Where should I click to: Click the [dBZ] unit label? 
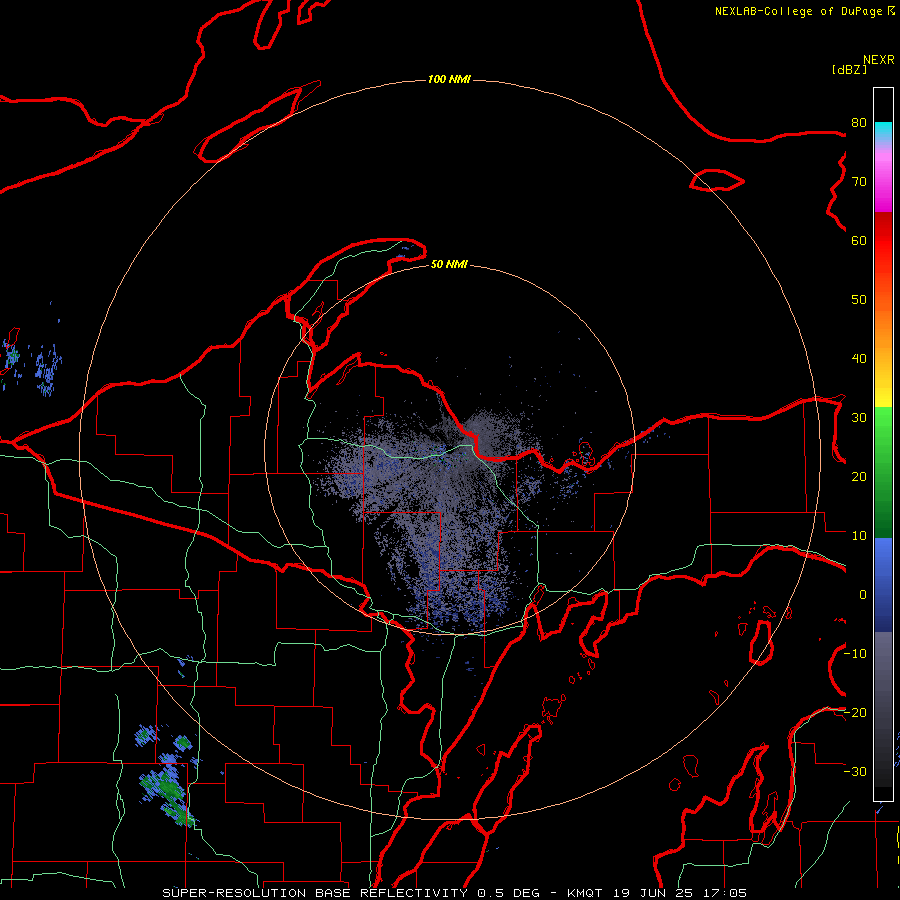coord(849,70)
